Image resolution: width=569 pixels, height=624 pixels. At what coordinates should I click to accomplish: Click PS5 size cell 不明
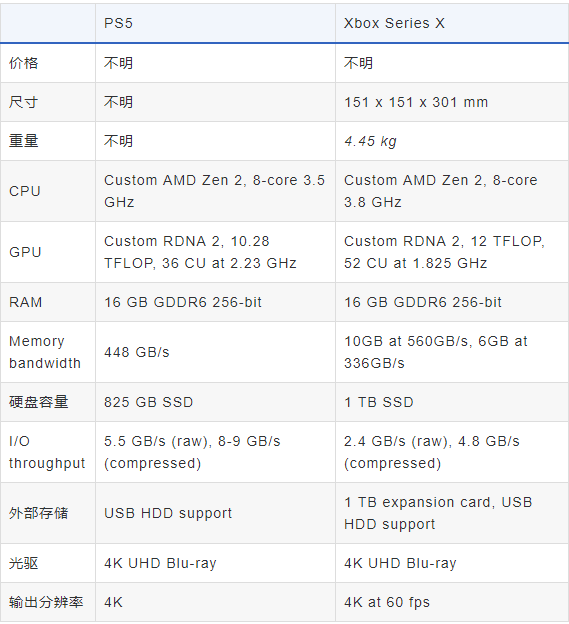(215, 102)
